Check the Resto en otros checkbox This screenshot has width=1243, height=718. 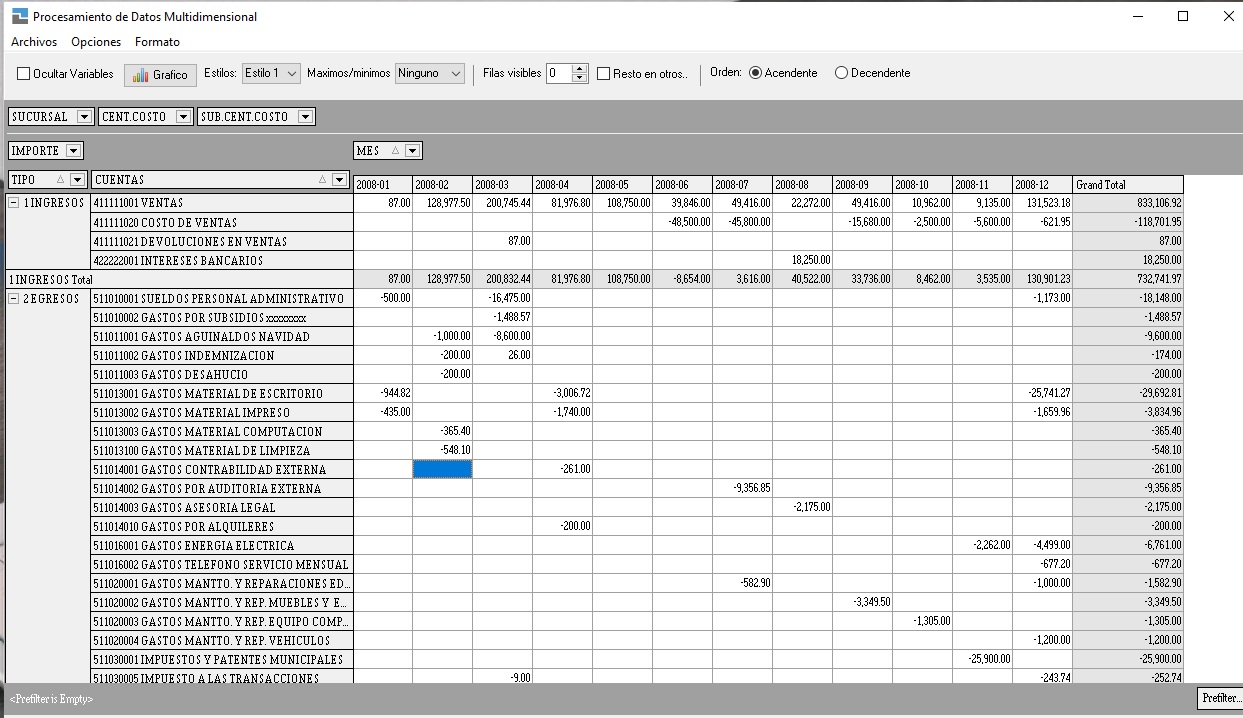[604, 74]
